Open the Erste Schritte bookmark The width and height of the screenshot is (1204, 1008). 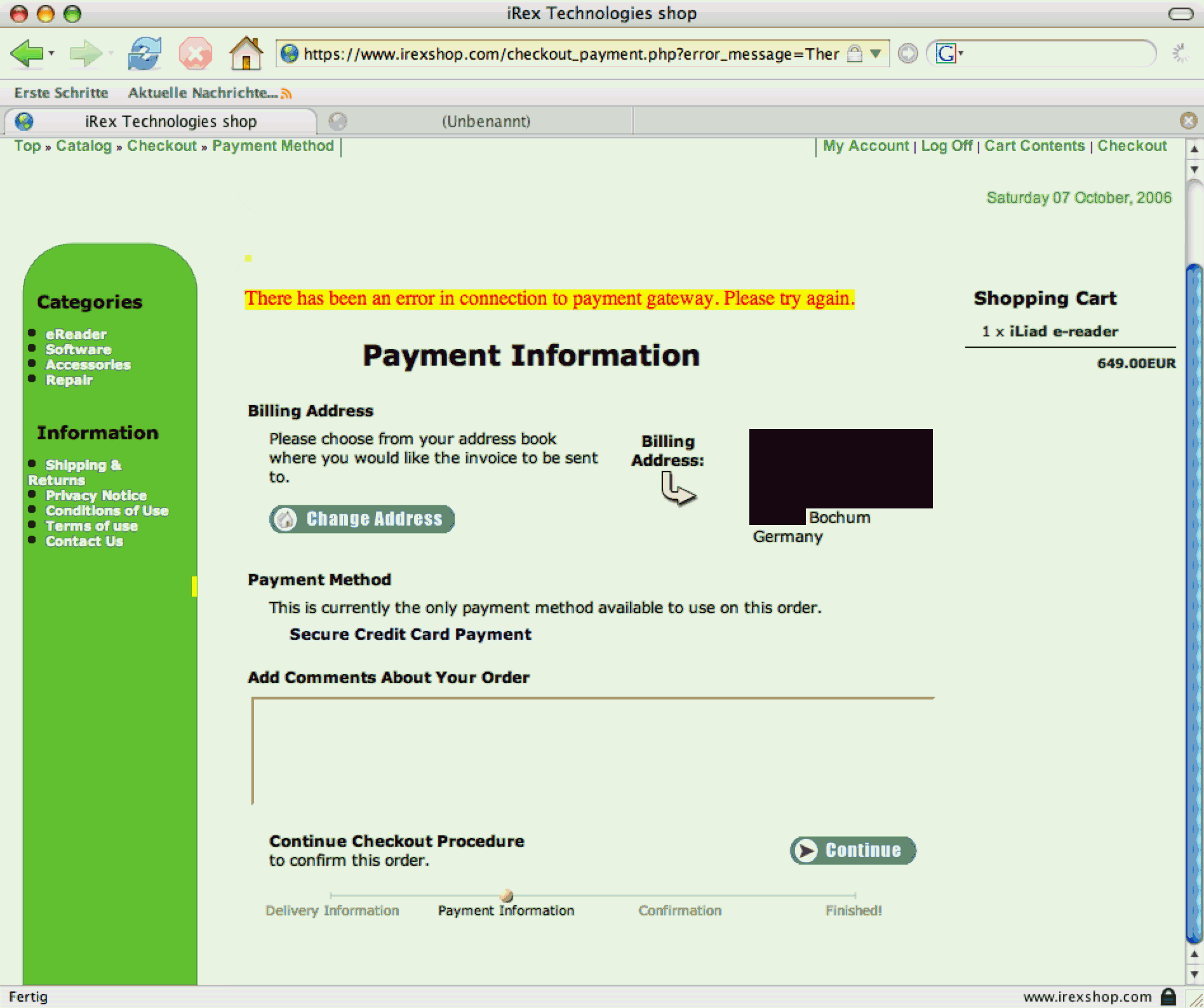(x=62, y=93)
